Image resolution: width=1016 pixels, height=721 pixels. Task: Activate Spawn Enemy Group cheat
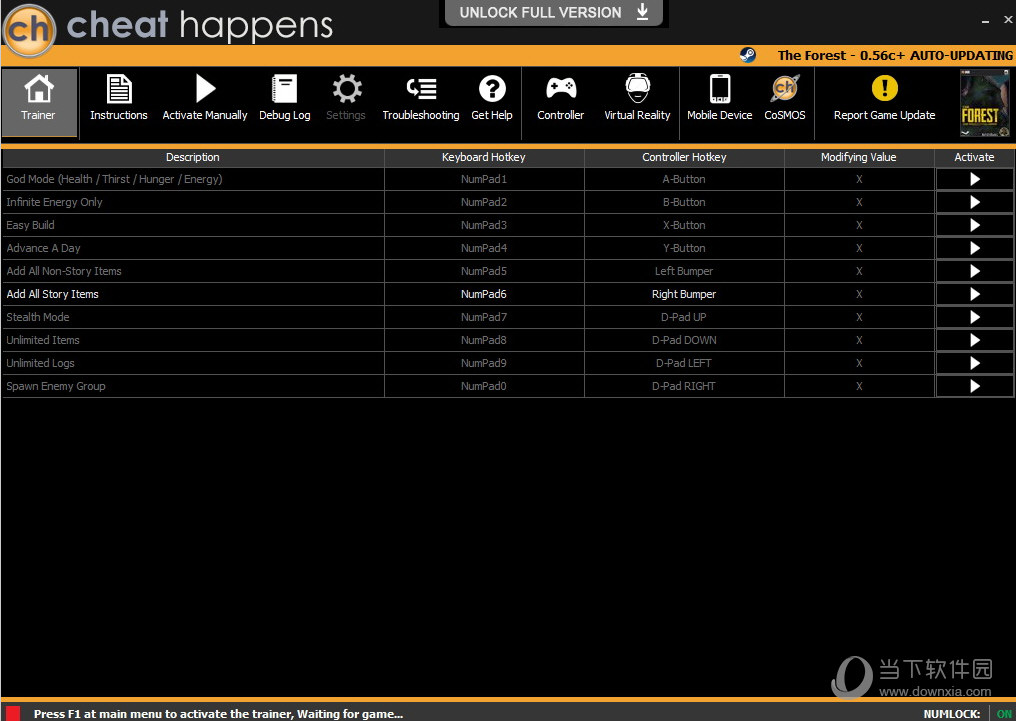pyautogui.click(x=975, y=386)
